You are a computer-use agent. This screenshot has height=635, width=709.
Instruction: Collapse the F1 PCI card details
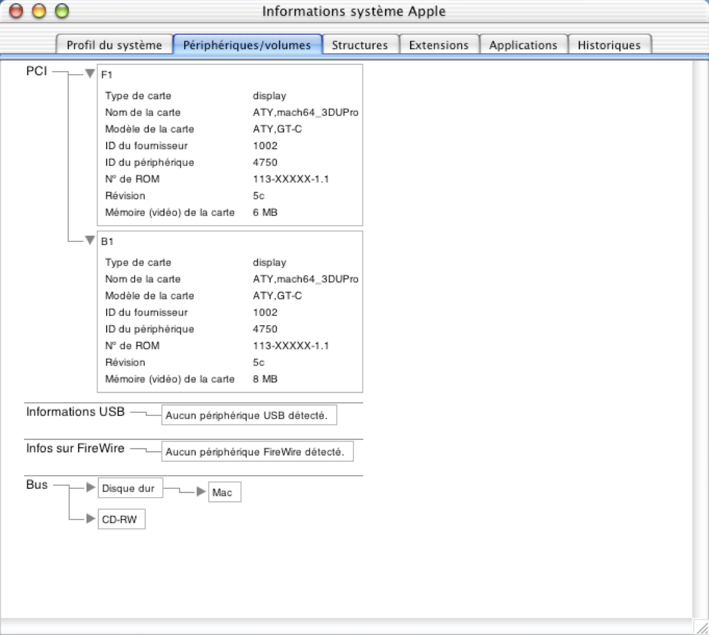point(90,74)
